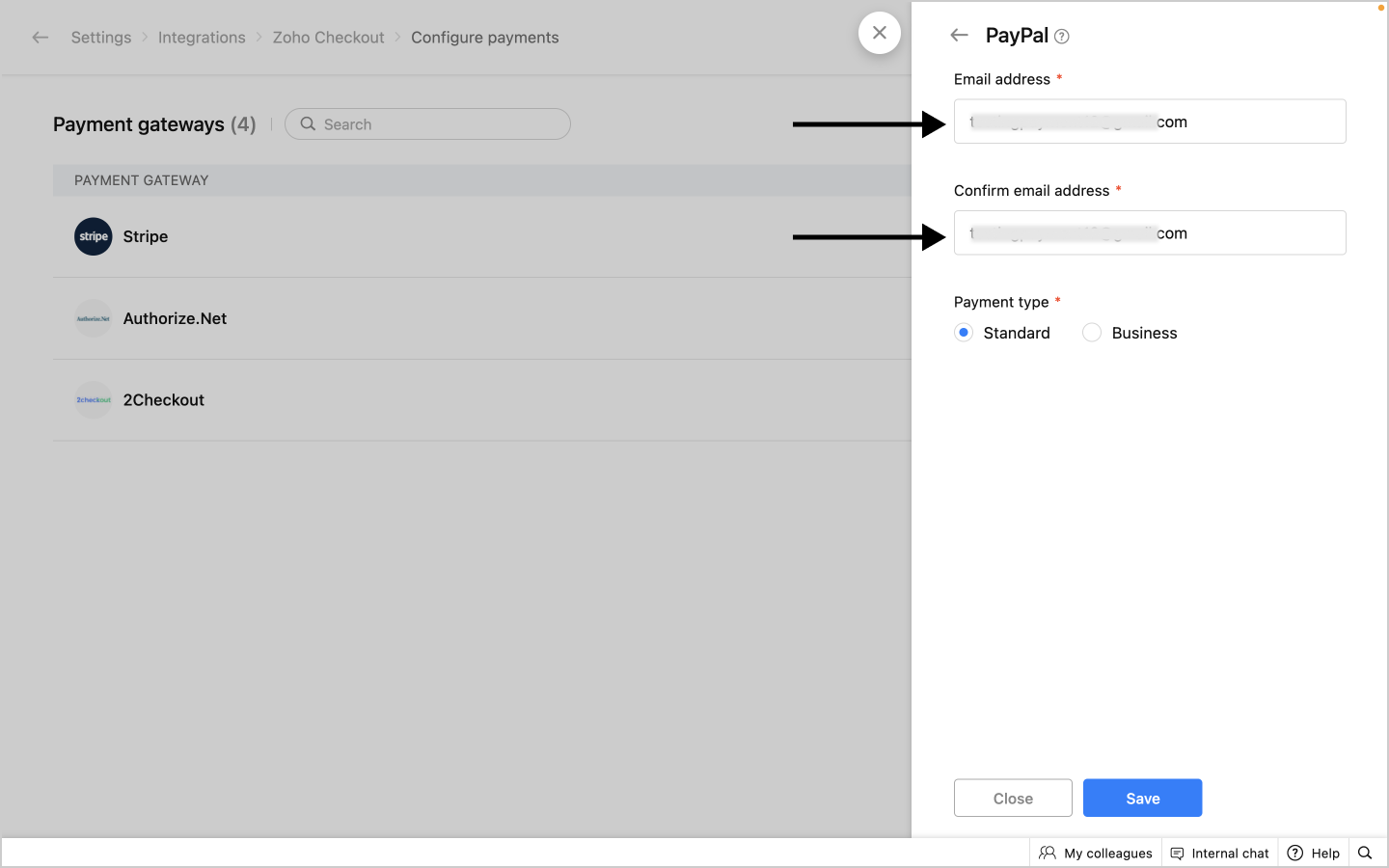
Task: Click the 2Checkout logo icon
Action: [x=94, y=400]
